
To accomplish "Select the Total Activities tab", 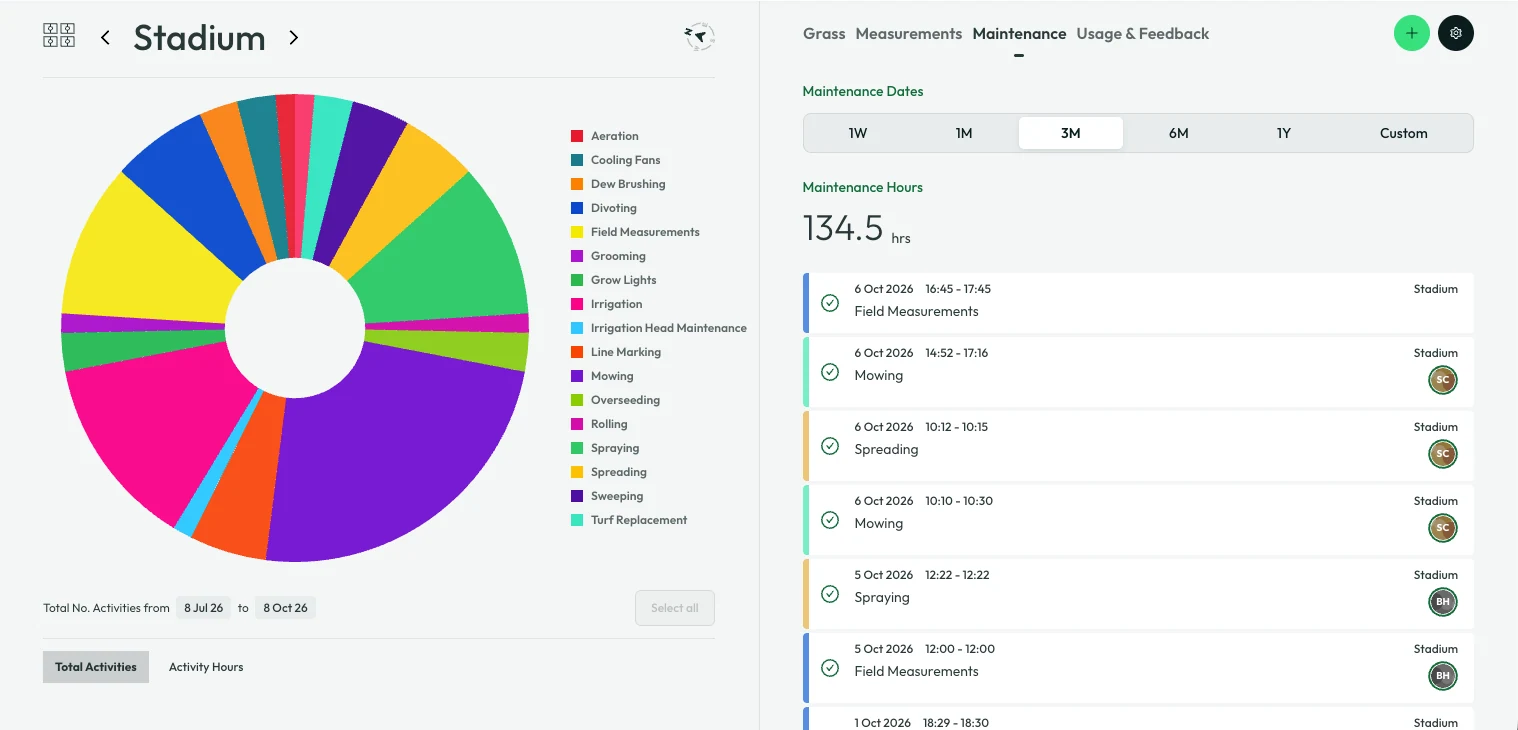I will point(96,667).
